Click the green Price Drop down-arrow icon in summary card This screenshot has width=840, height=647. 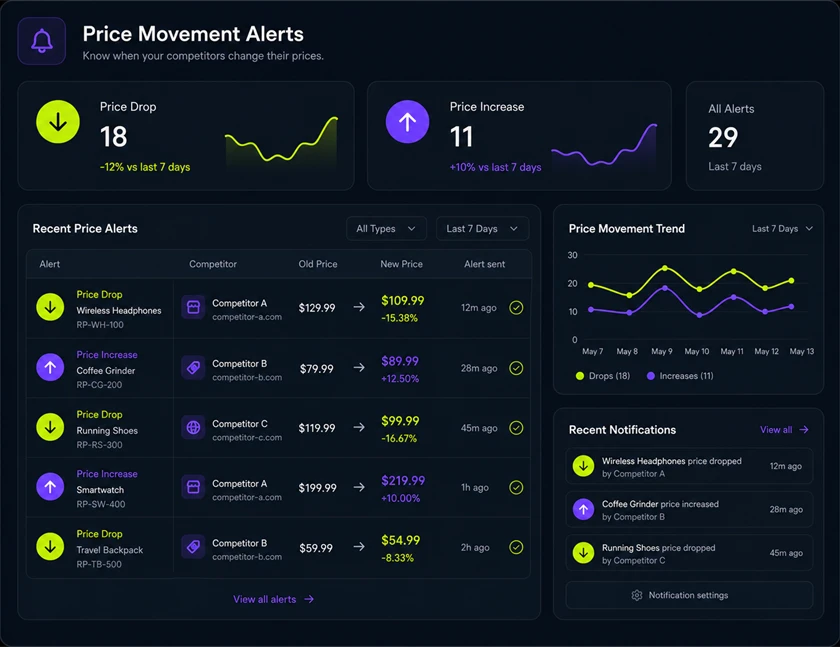[x=58, y=122]
